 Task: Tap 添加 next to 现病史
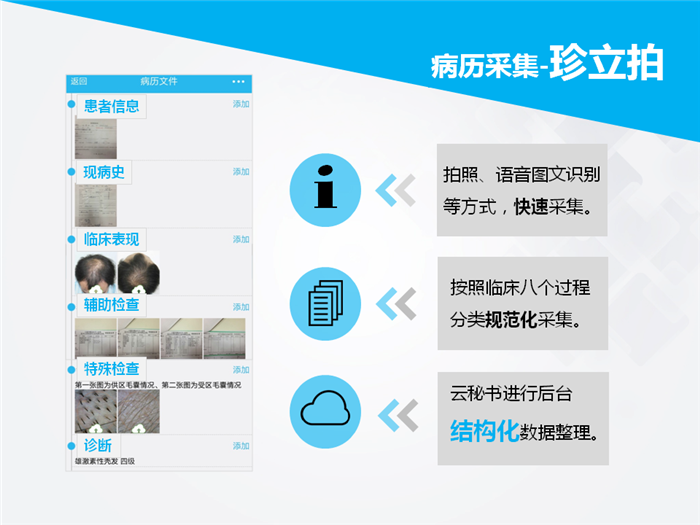(x=241, y=171)
